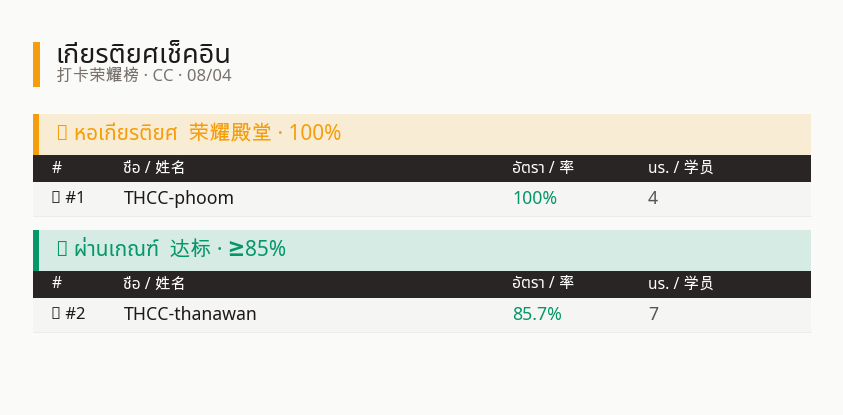Select the THCC-phoom name entry
Image resolution: width=843 pixels, height=415 pixels.
point(179,198)
